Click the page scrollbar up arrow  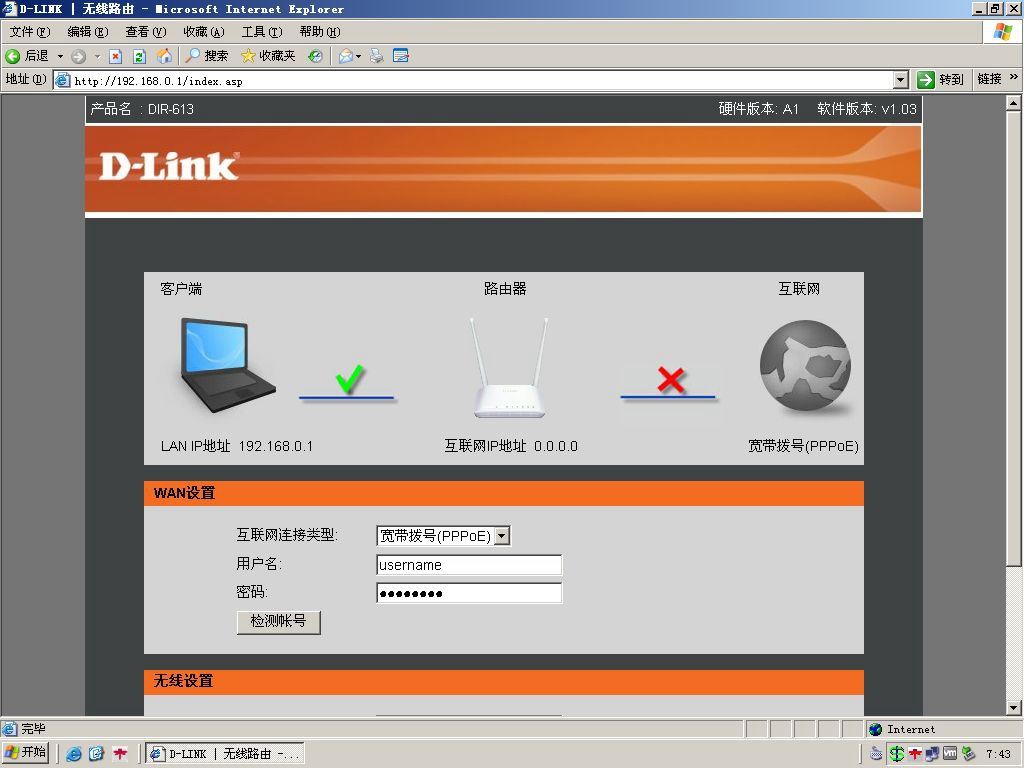point(1013,103)
